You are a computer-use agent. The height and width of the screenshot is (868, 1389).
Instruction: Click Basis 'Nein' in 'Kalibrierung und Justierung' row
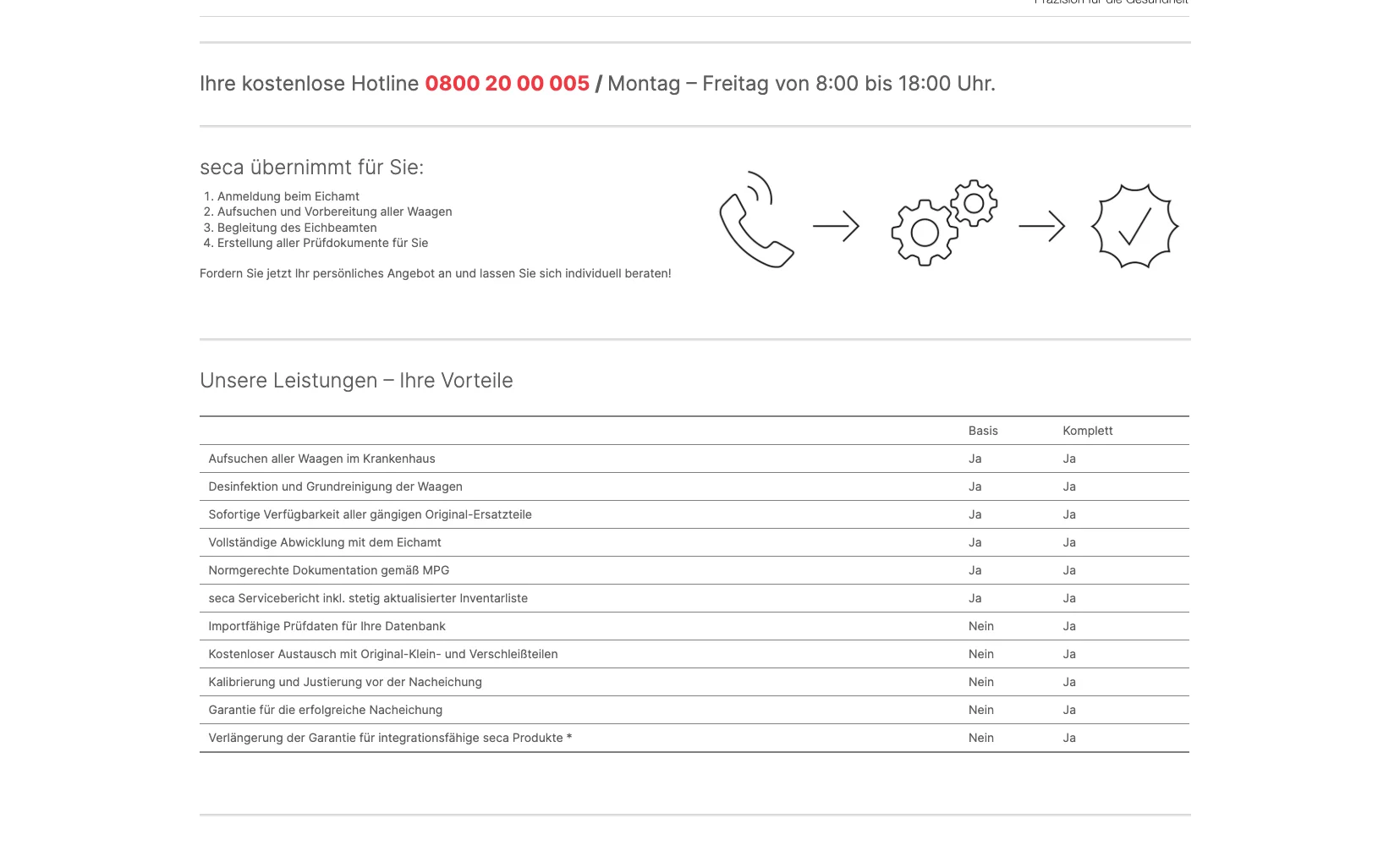coord(981,682)
